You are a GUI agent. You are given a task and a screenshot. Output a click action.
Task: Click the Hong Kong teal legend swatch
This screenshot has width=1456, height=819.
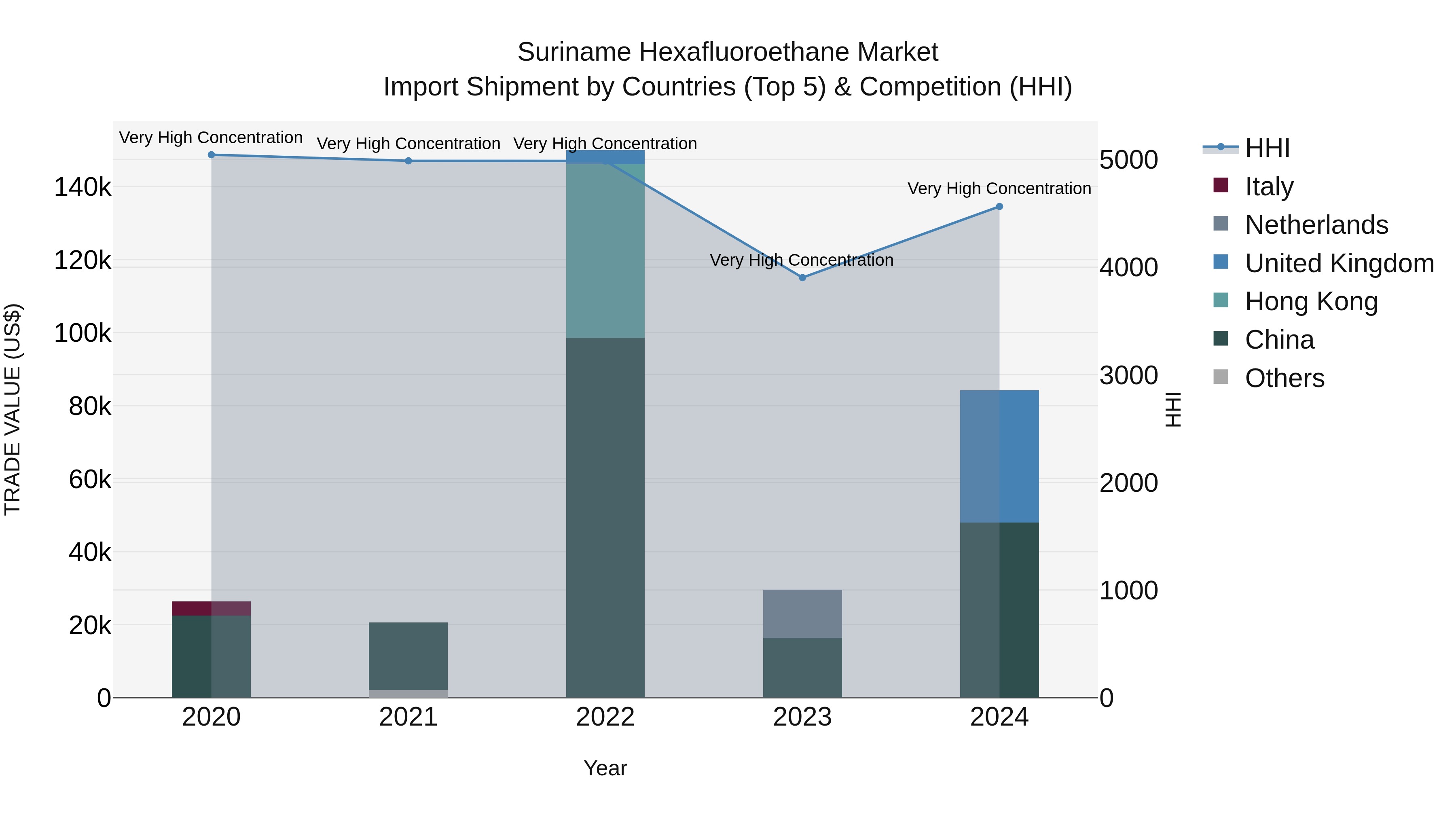click(1221, 300)
